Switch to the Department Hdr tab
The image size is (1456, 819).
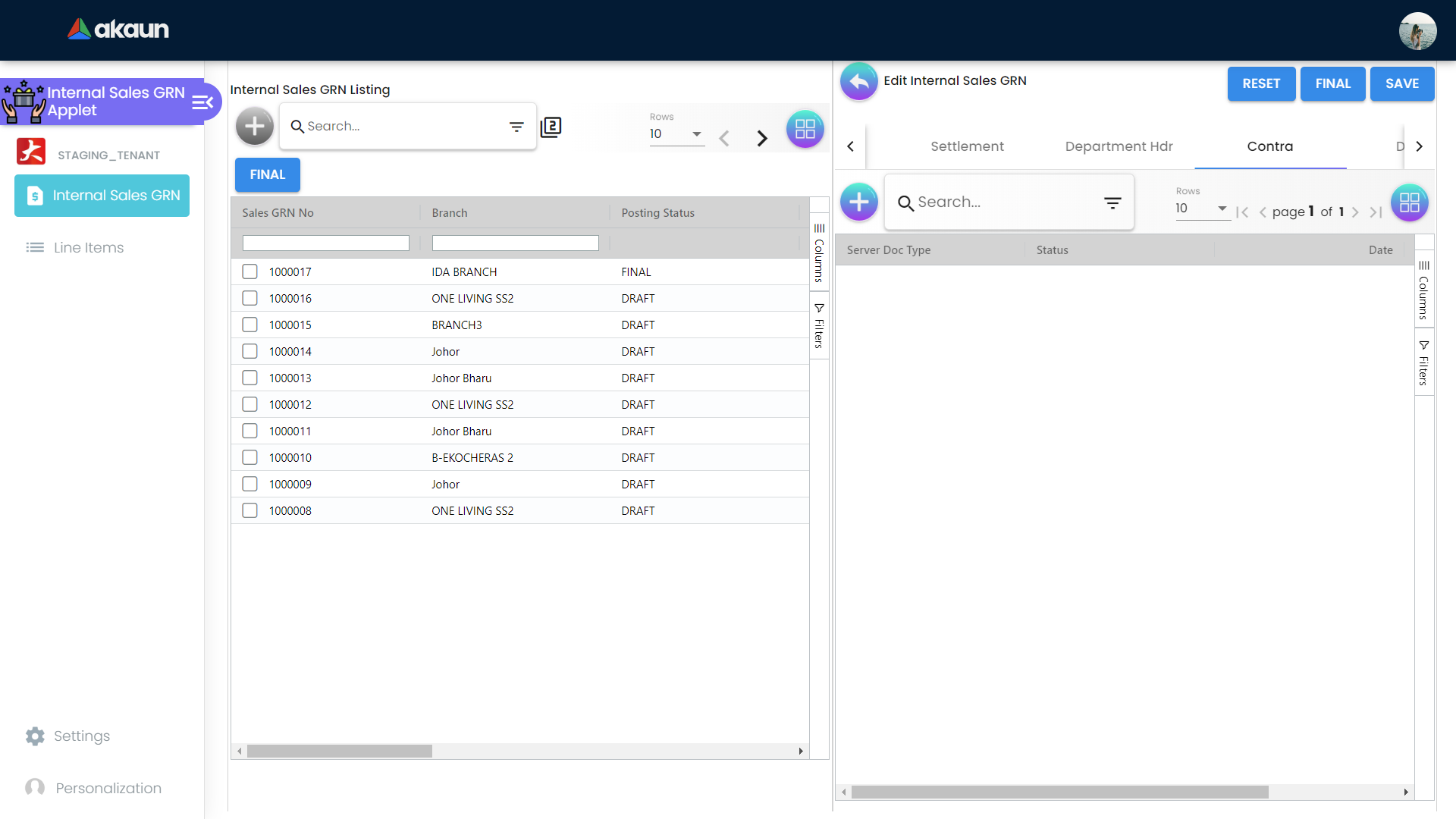pos(1119,146)
